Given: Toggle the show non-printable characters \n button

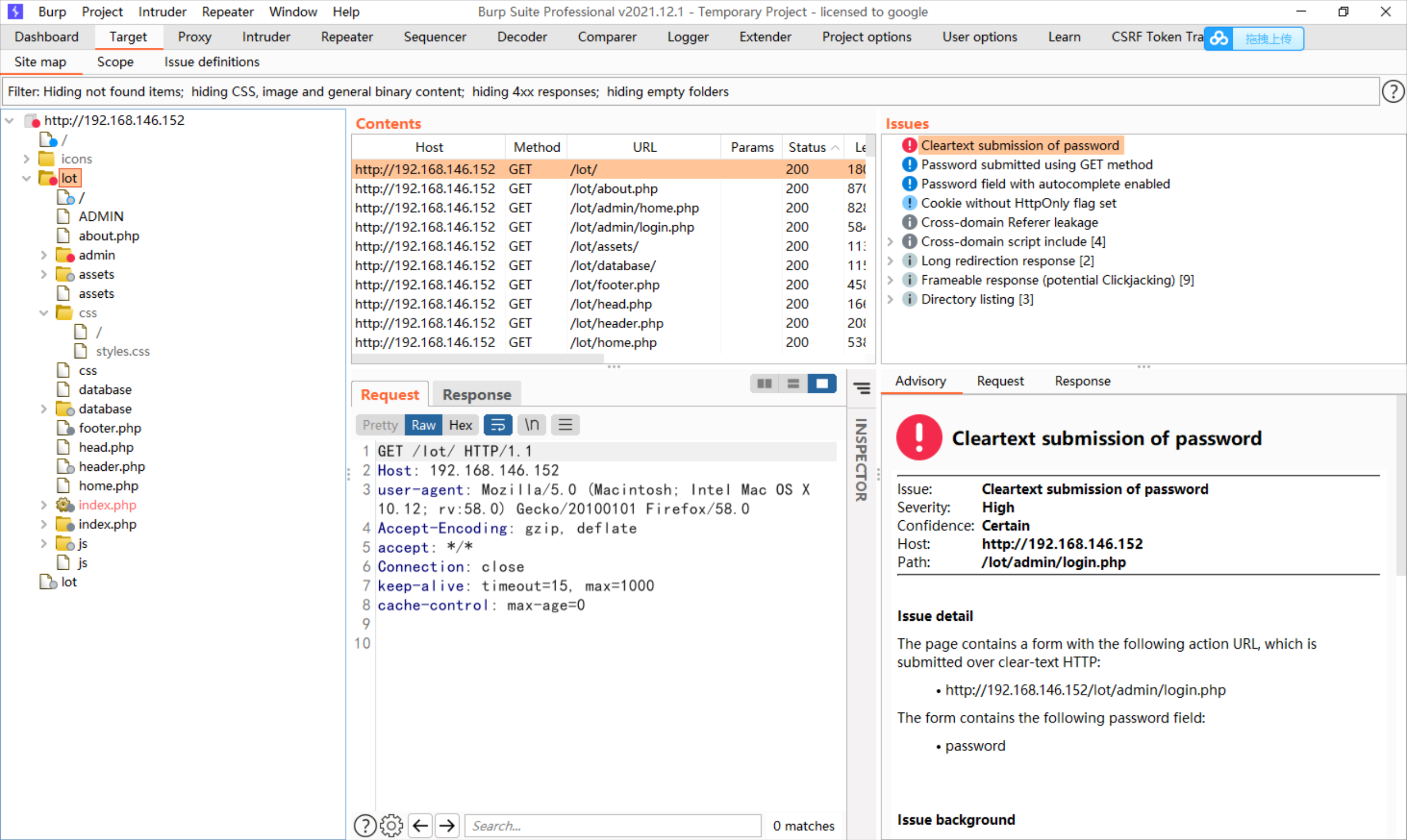Looking at the screenshot, I should [531, 425].
